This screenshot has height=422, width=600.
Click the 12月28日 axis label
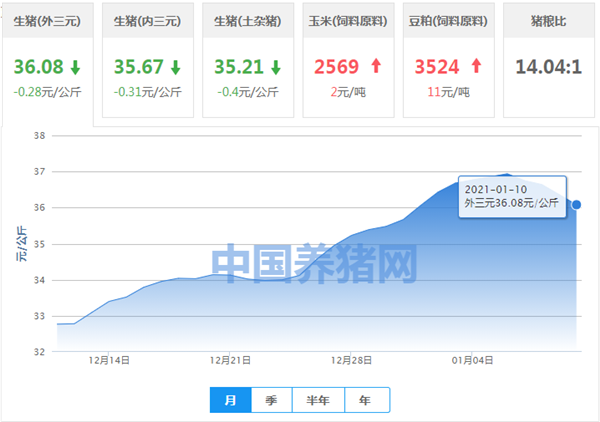point(351,360)
